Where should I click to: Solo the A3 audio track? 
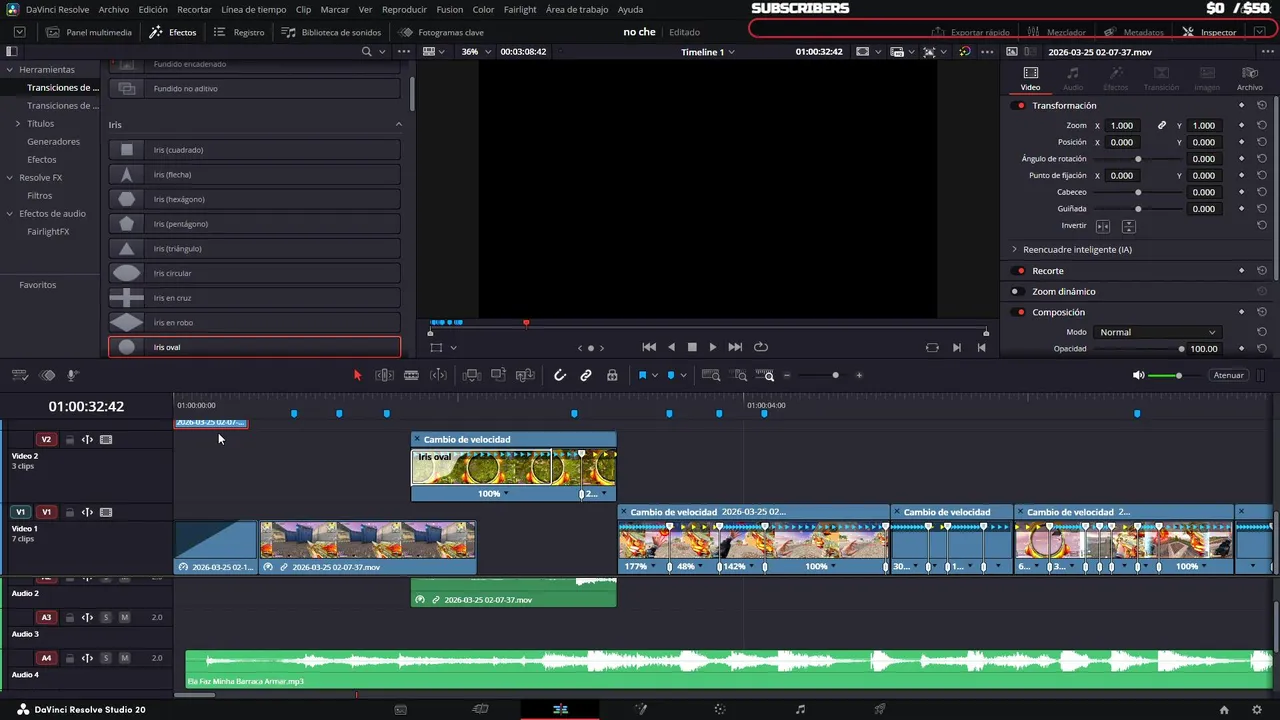[x=105, y=617]
